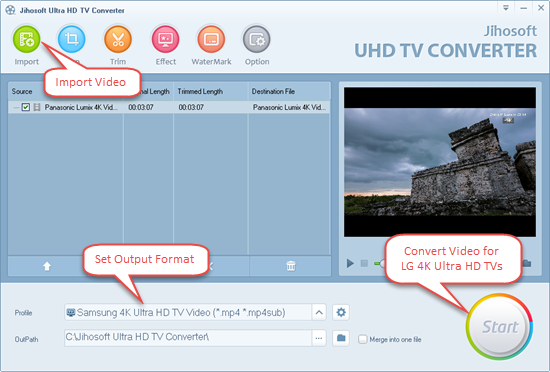The width and height of the screenshot is (550, 372).
Task: Select the Panasonic Lumix 4K Vid source name
Action: pos(81,107)
